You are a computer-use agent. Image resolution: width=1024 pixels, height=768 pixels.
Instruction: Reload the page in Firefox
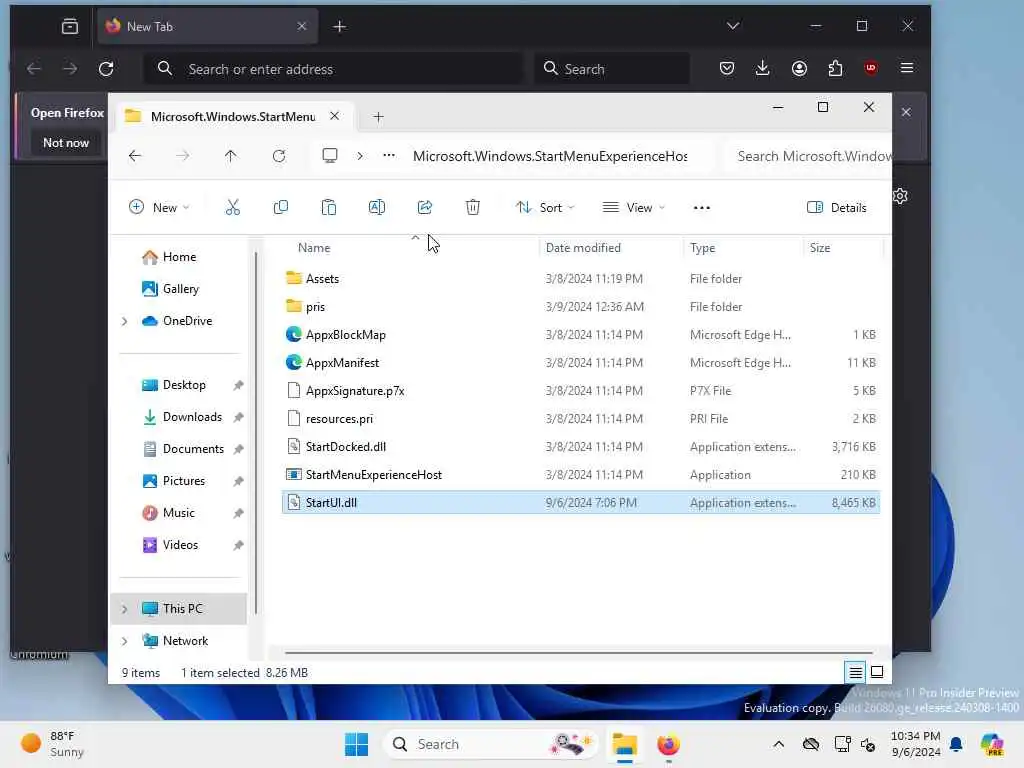click(106, 69)
